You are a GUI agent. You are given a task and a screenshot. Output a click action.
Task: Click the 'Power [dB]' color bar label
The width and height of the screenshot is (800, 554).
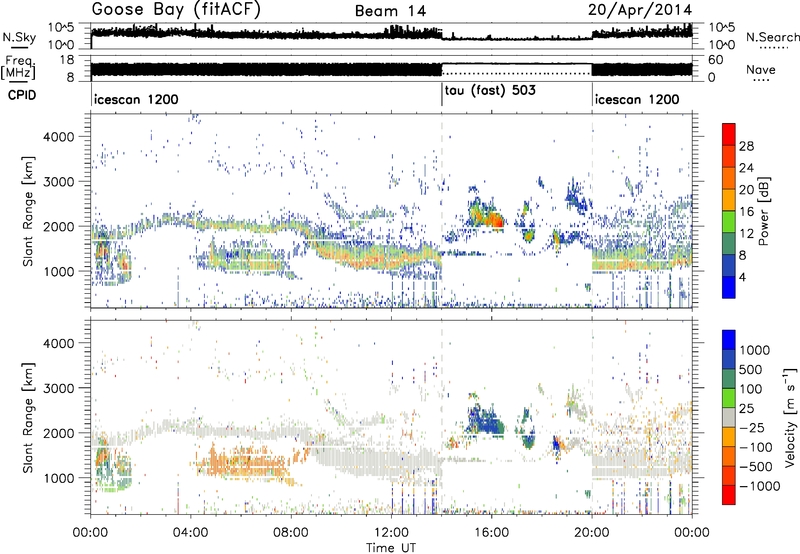(x=764, y=211)
